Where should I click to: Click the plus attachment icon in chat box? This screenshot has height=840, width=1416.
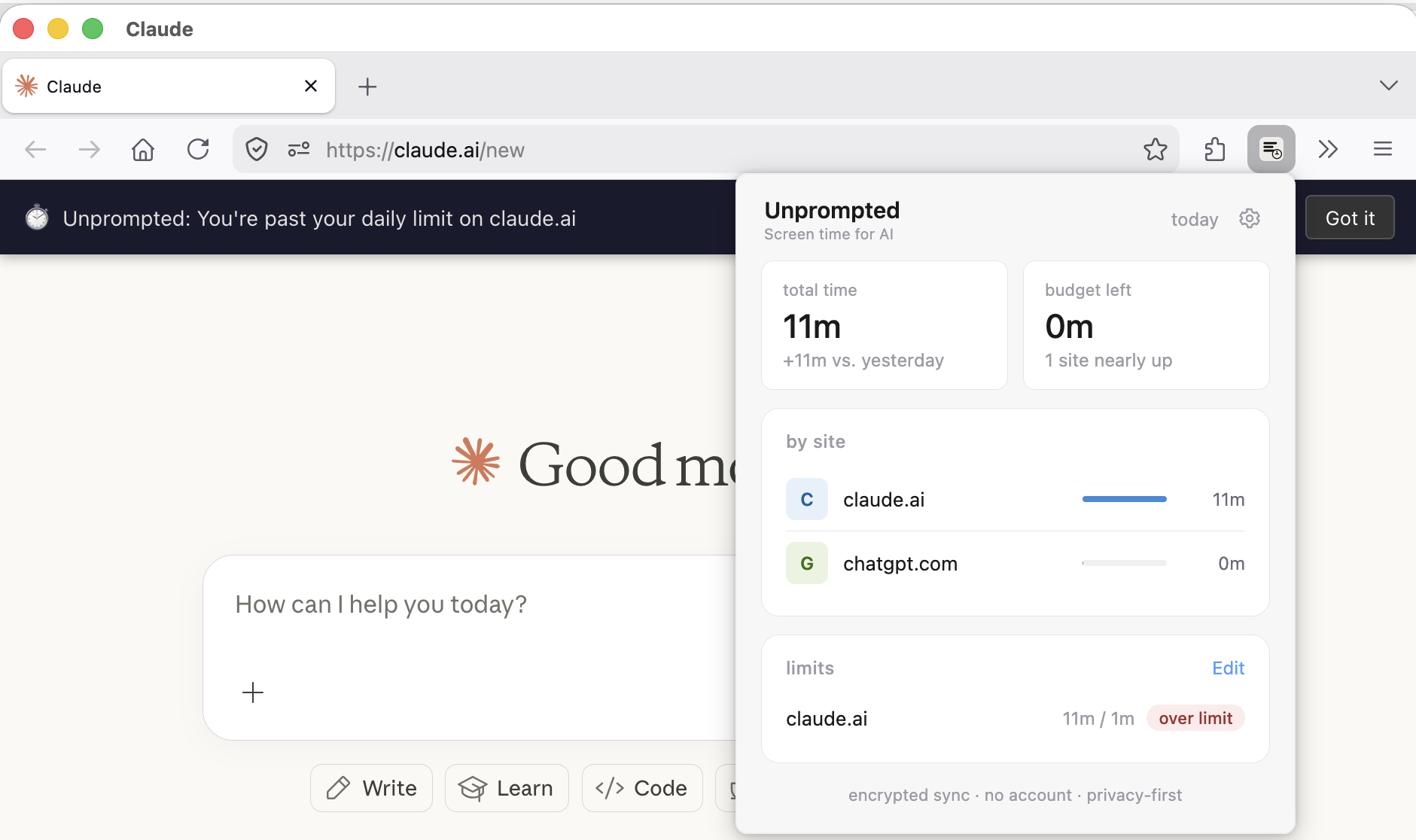[253, 692]
